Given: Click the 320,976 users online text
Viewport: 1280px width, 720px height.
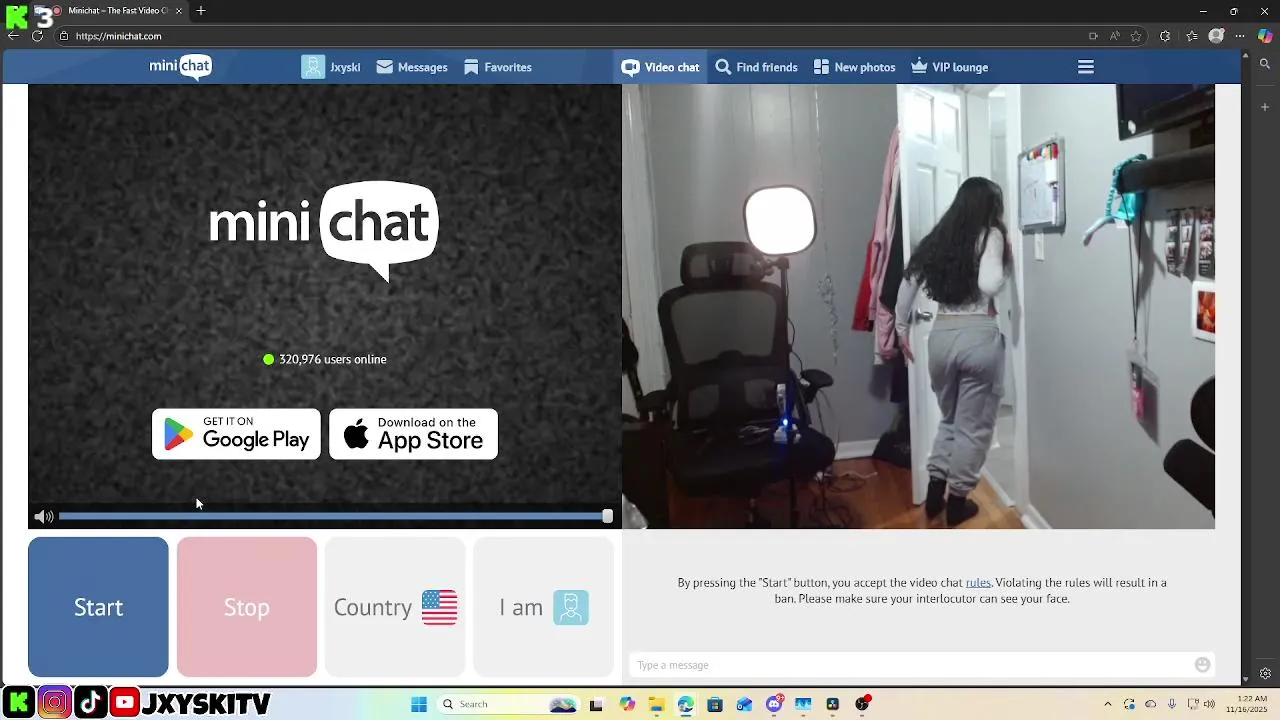Looking at the screenshot, I should click(x=332, y=359).
